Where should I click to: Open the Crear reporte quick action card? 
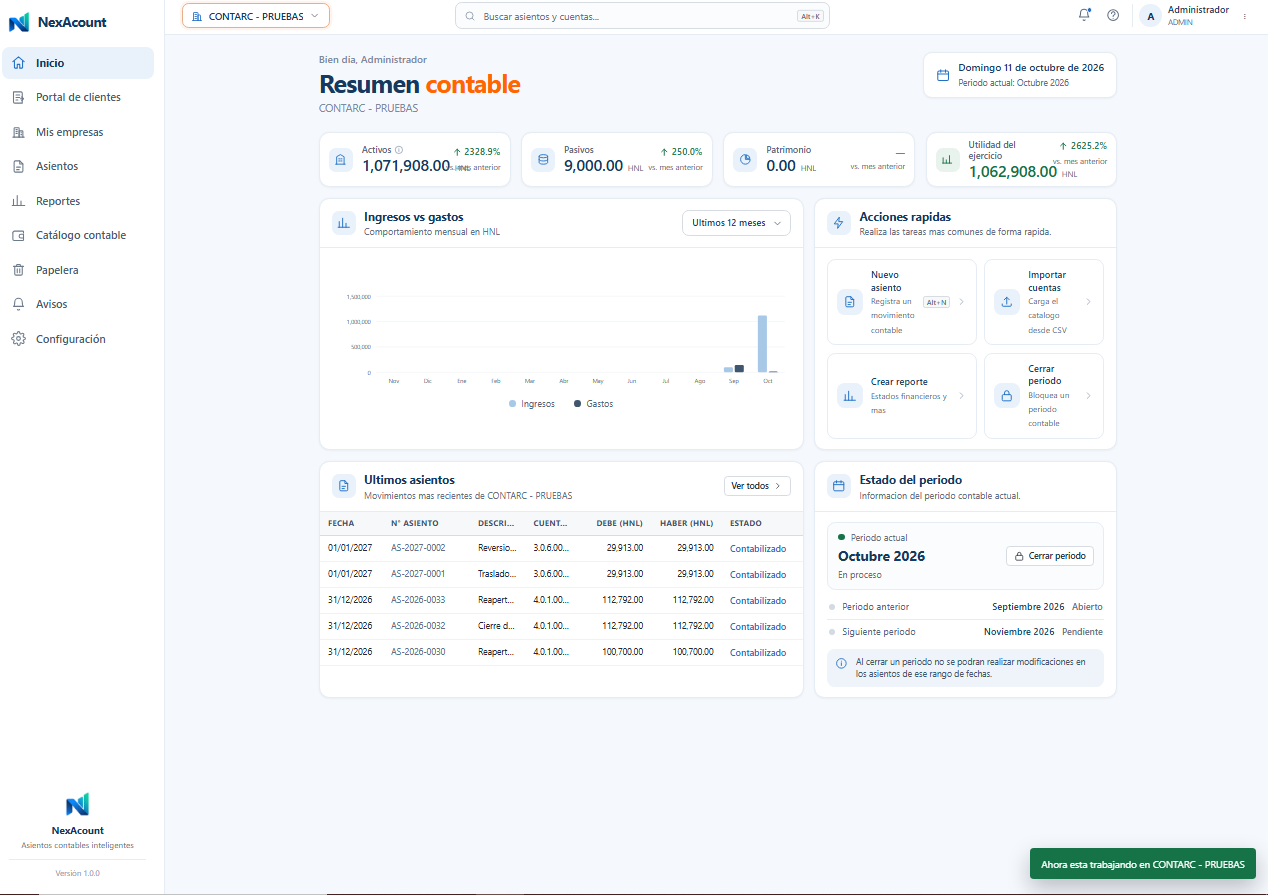pos(902,396)
